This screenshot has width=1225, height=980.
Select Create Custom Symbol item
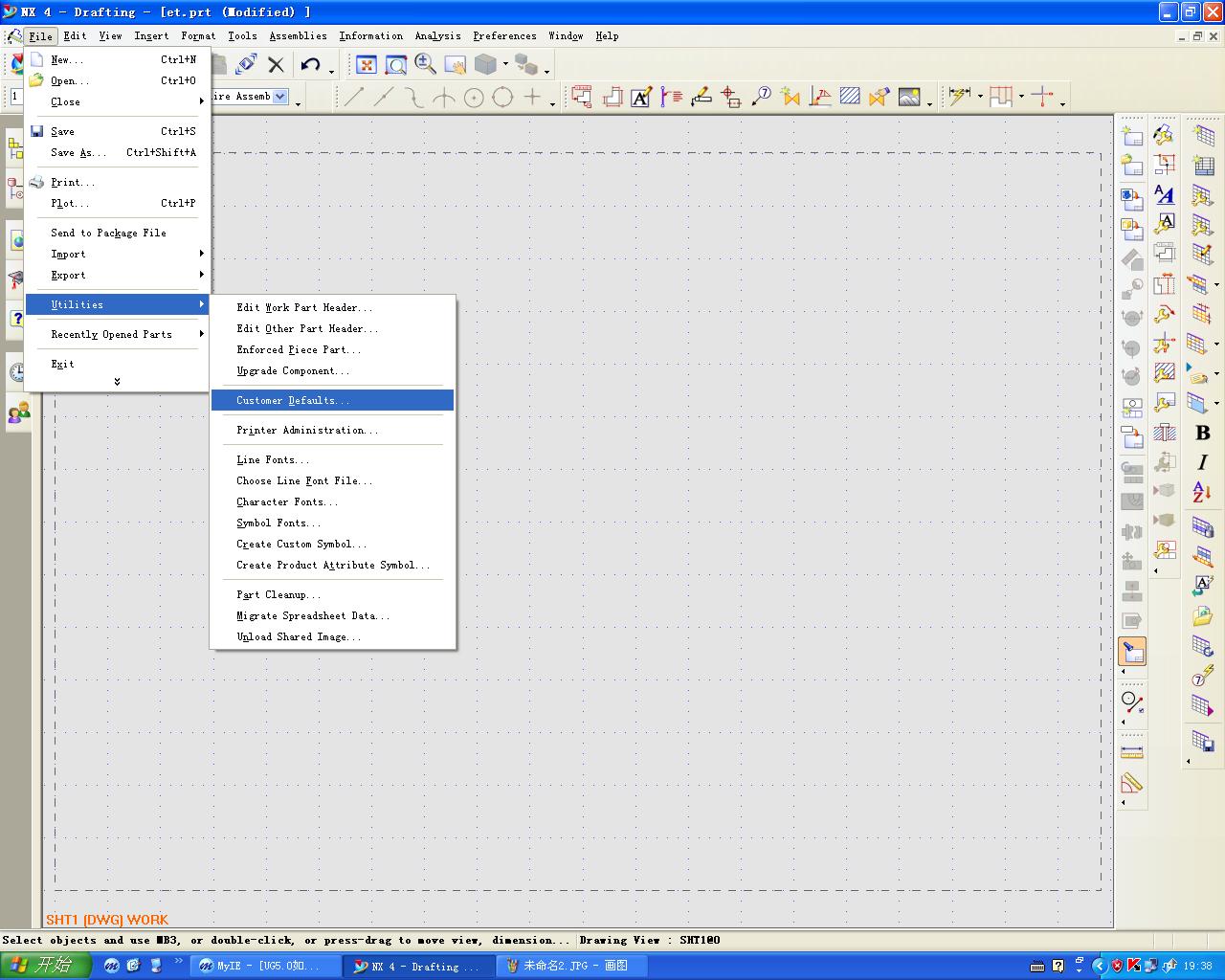tap(333, 544)
